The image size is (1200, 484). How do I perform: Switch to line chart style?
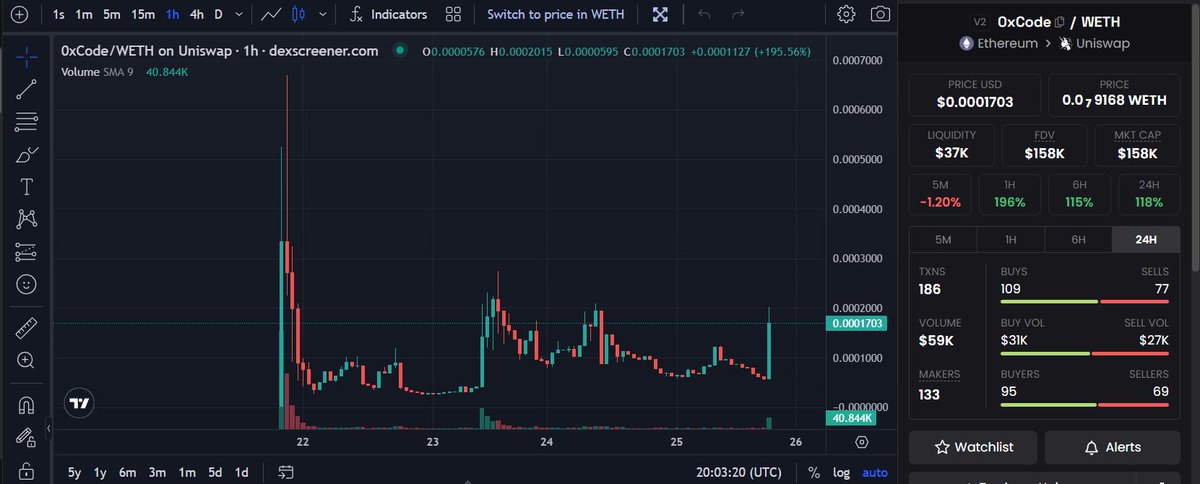click(x=270, y=14)
